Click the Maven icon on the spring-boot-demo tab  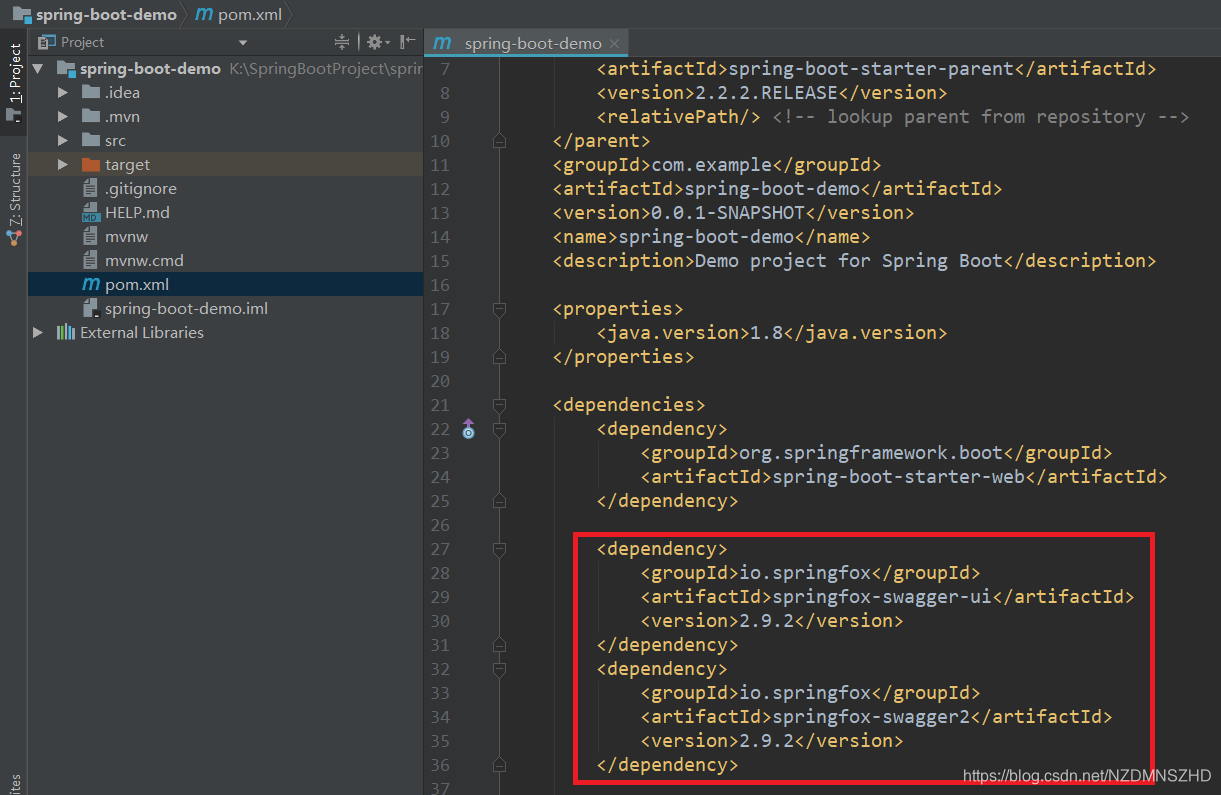click(x=442, y=43)
